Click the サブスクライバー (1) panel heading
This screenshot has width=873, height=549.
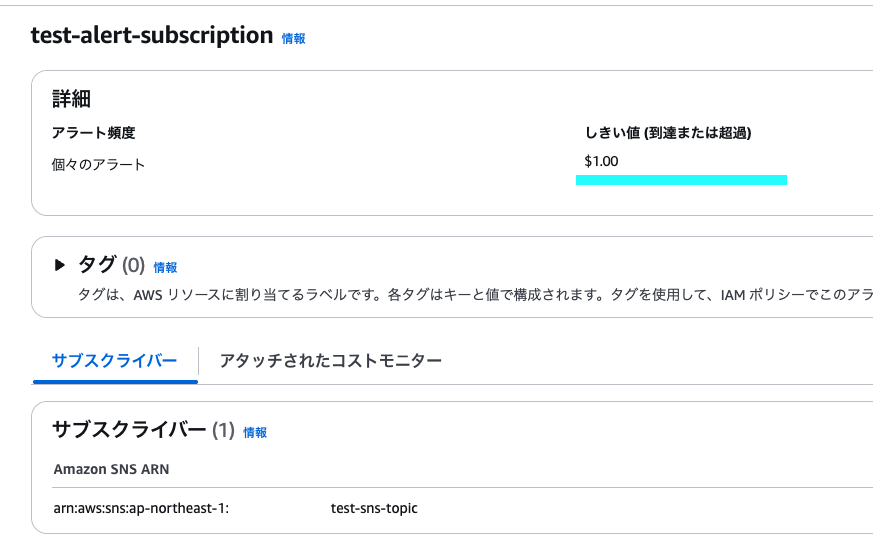[143, 430]
